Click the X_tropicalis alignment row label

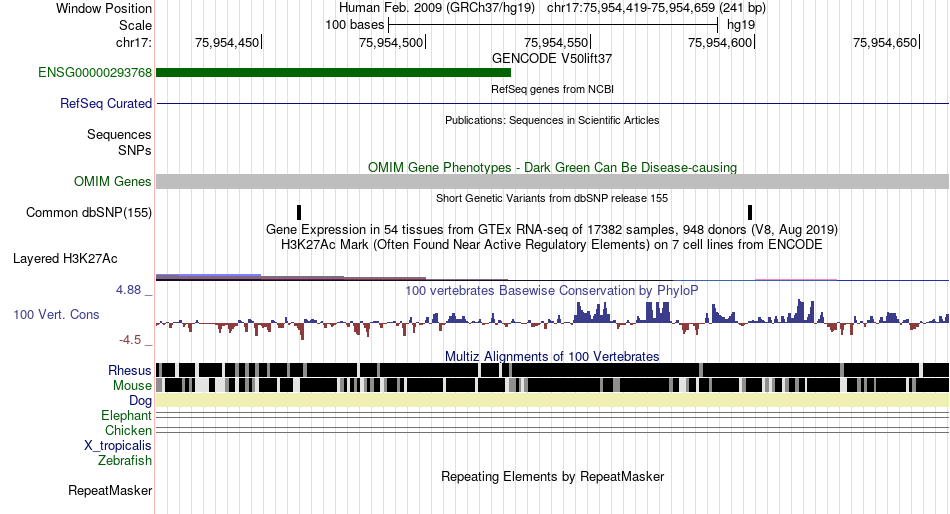(x=118, y=446)
